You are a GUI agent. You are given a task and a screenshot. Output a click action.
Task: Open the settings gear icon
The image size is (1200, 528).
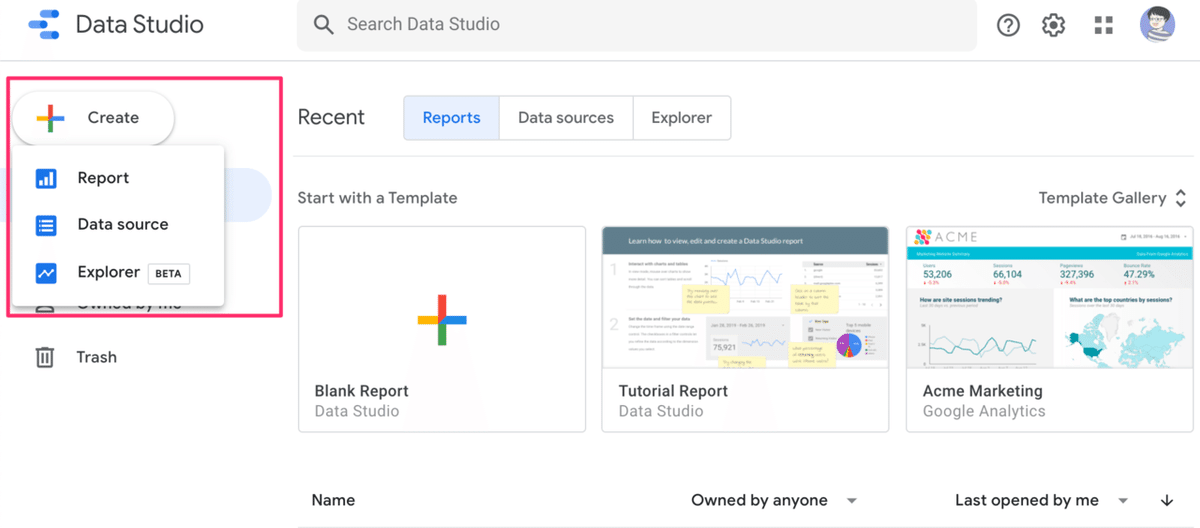(x=1054, y=25)
